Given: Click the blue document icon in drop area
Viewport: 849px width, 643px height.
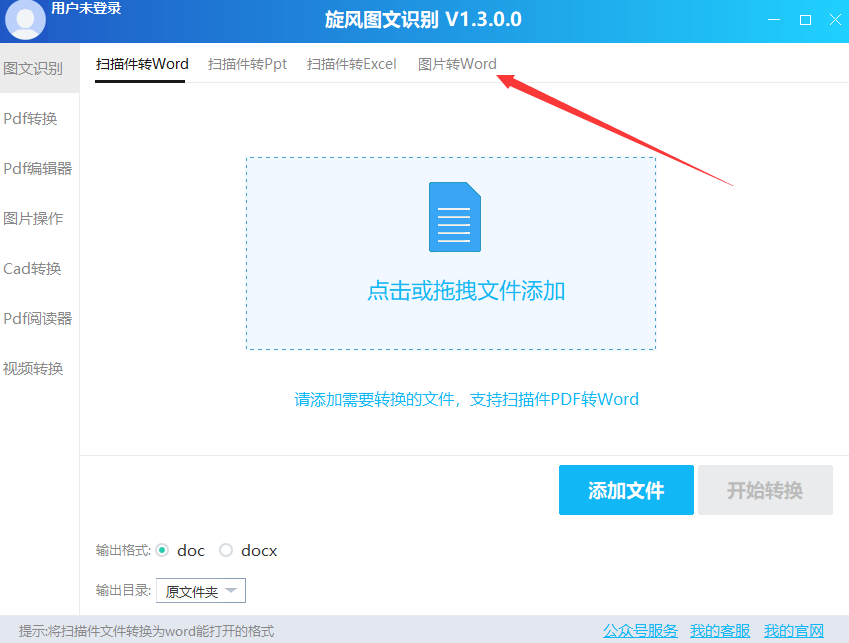Looking at the screenshot, I should point(455,217).
